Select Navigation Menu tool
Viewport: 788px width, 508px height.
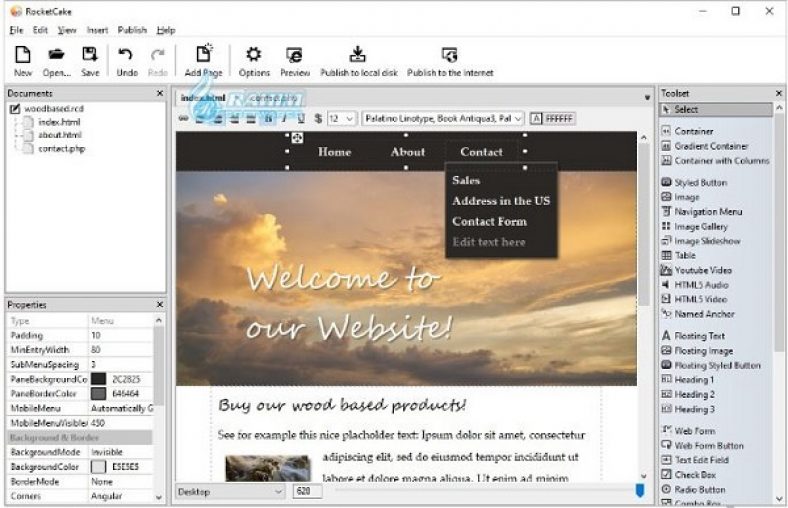tap(702, 212)
